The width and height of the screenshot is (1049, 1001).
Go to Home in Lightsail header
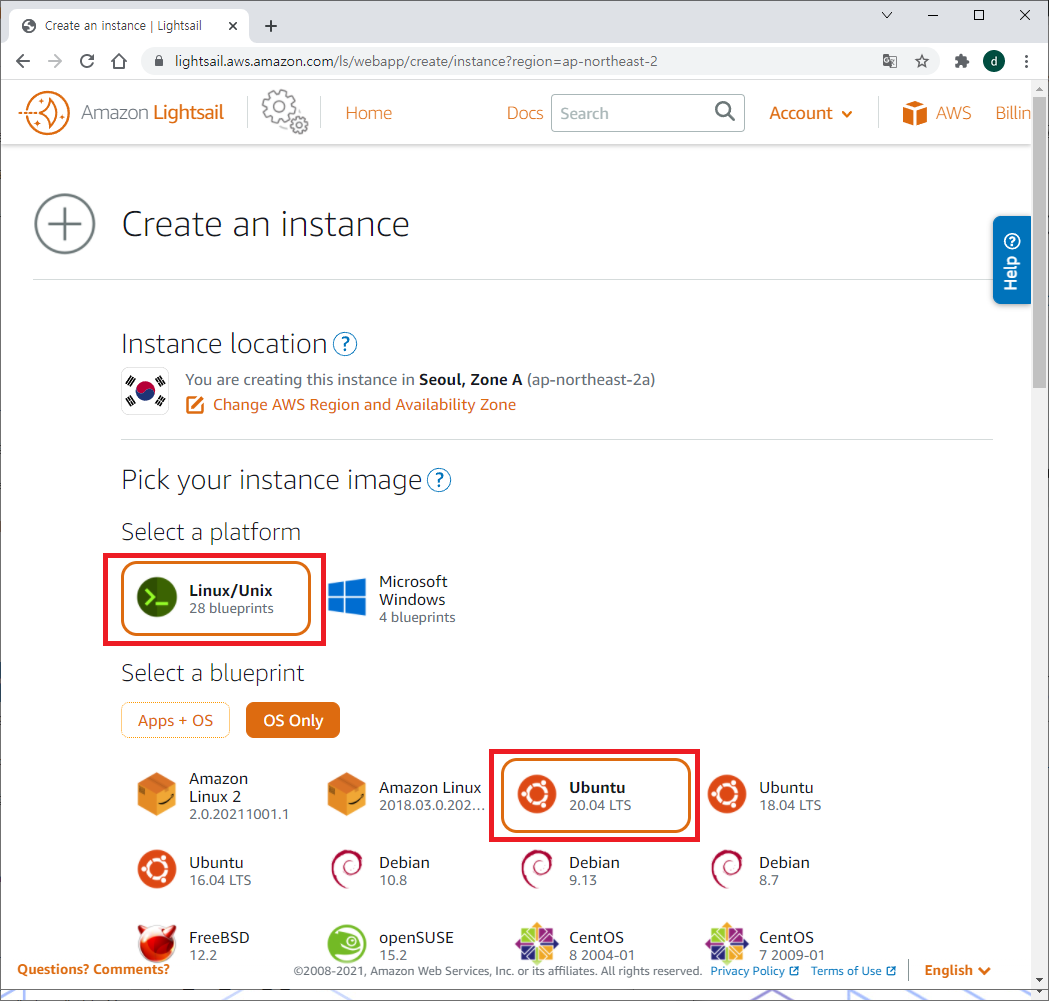point(369,113)
